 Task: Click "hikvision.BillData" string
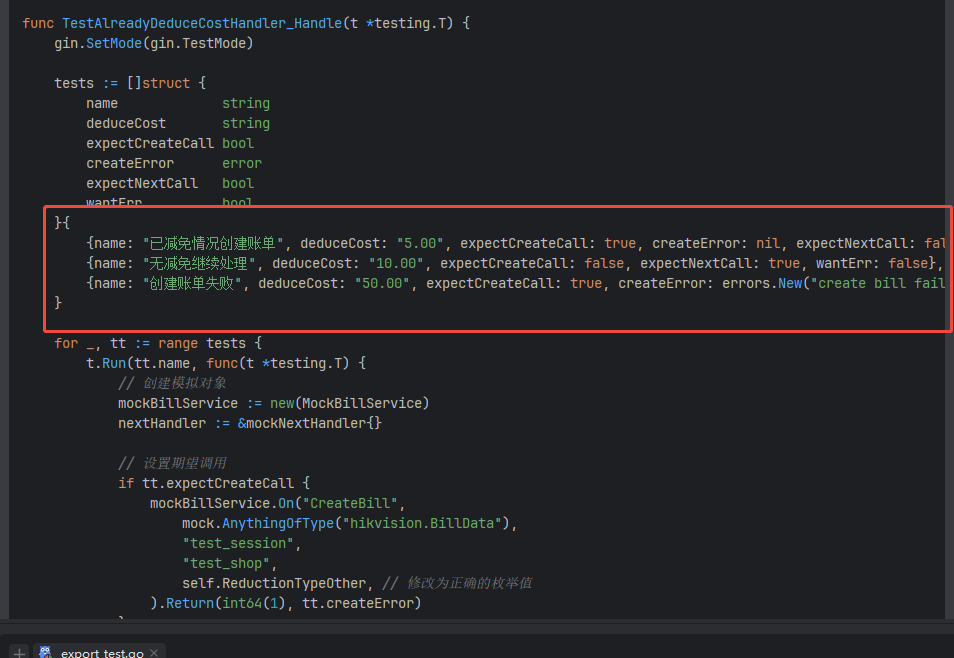click(422, 523)
